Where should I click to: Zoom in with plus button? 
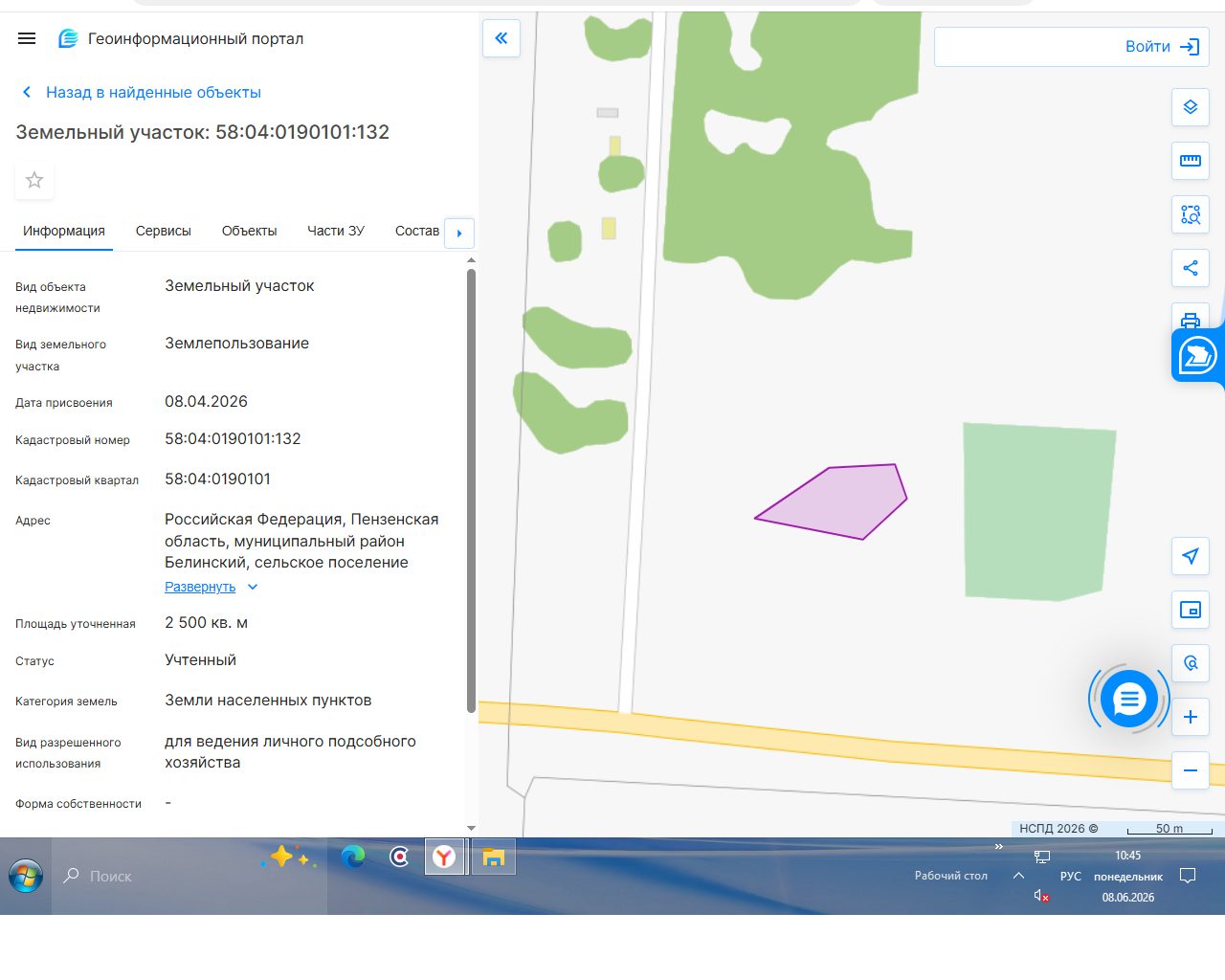coord(1191,717)
